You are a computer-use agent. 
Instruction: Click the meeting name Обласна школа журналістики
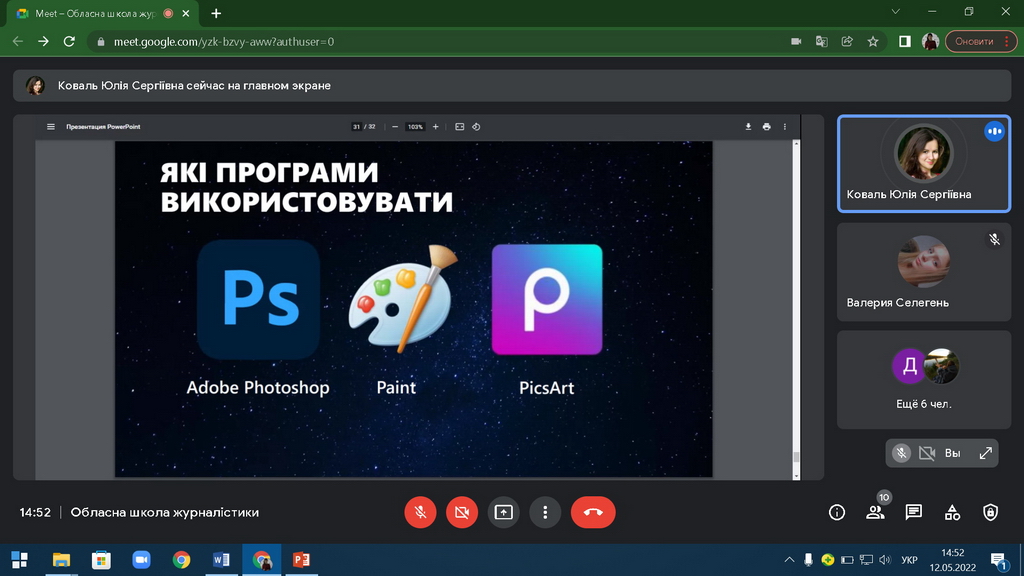click(165, 513)
